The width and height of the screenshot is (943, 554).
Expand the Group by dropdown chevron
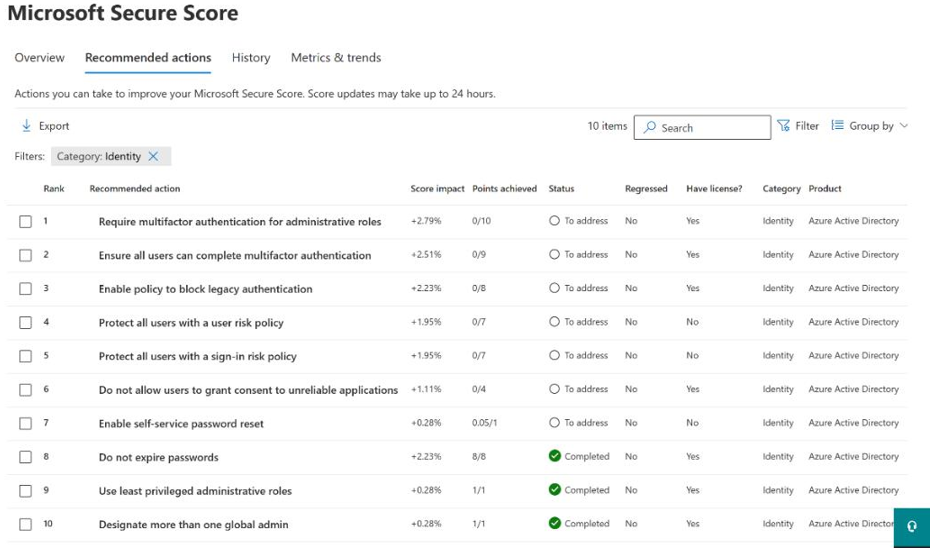[903, 126]
